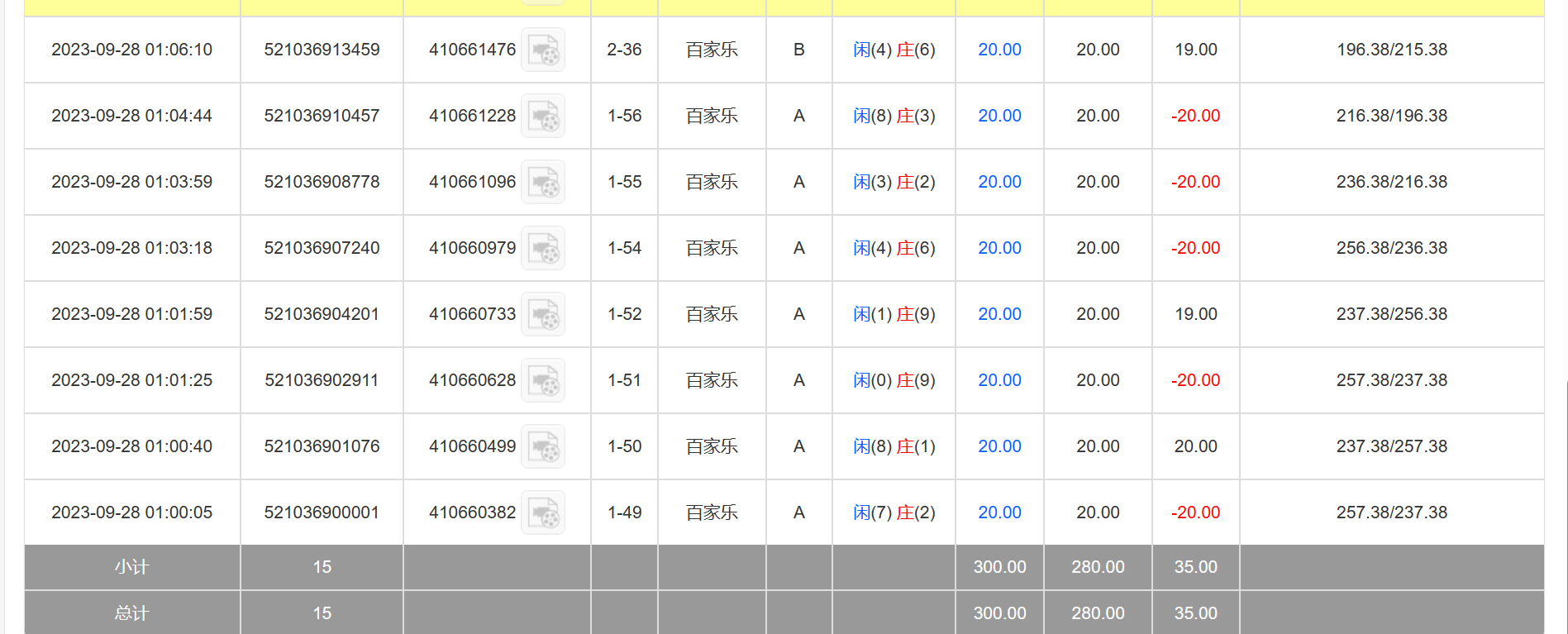
Task: Click timestamp 2023-09-28 01:03:18
Action: (132, 248)
